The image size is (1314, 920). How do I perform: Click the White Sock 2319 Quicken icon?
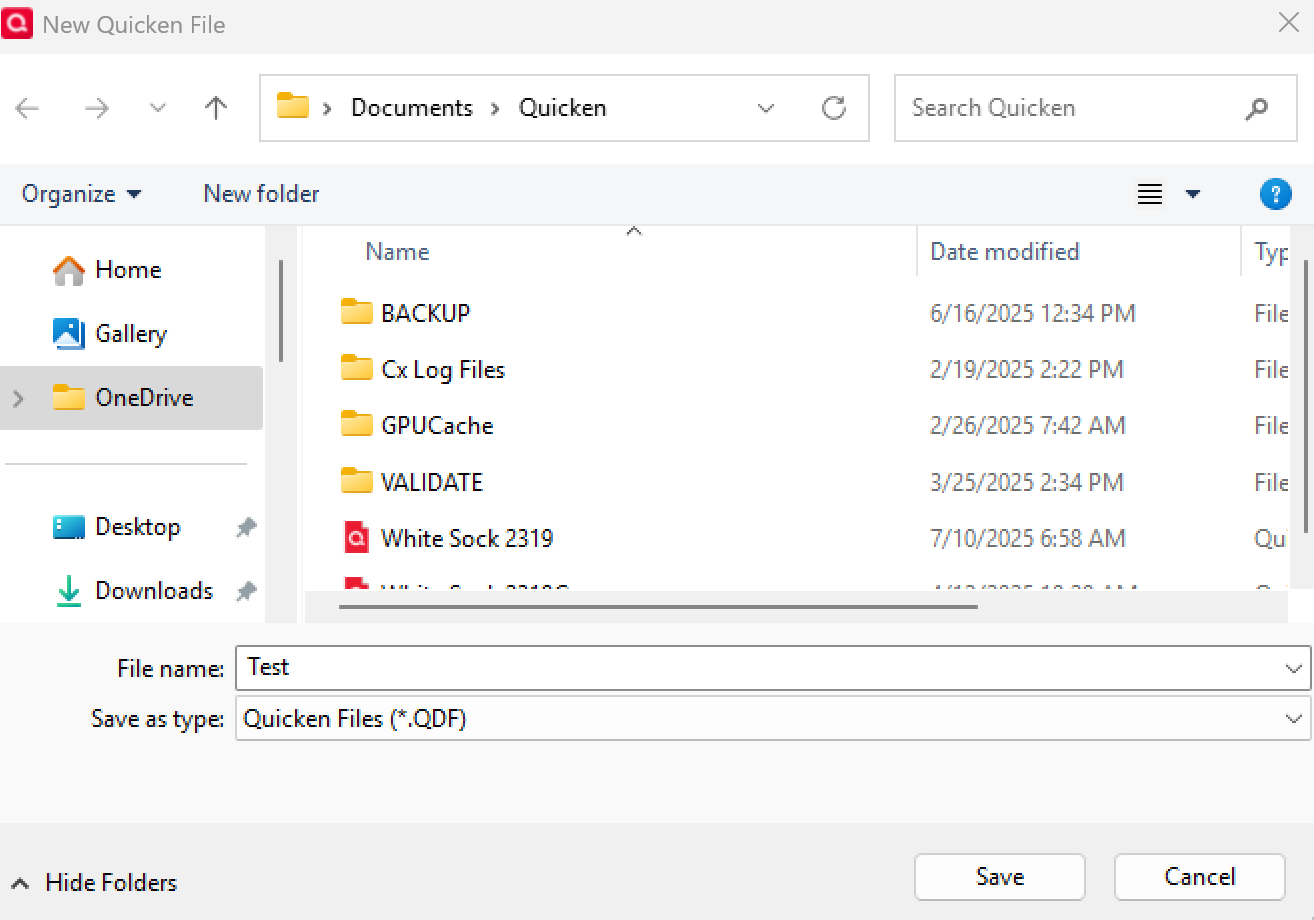coord(357,538)
